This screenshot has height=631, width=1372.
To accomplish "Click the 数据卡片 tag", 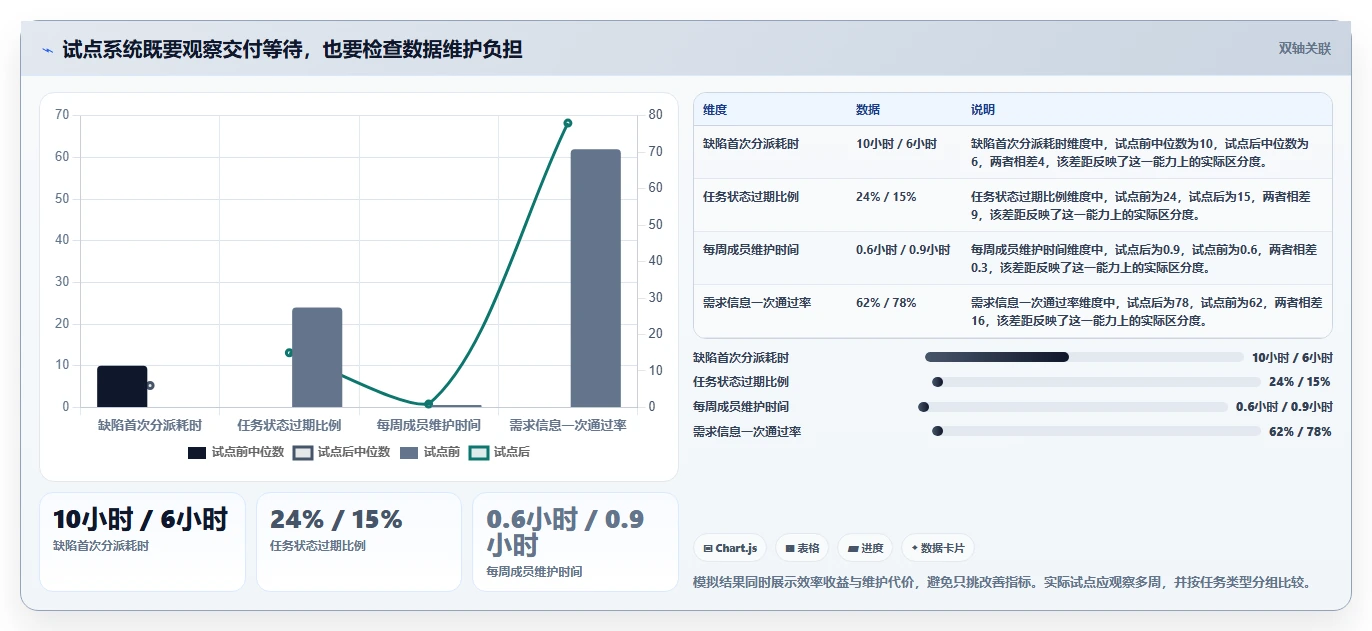I will tap(938, 548).
